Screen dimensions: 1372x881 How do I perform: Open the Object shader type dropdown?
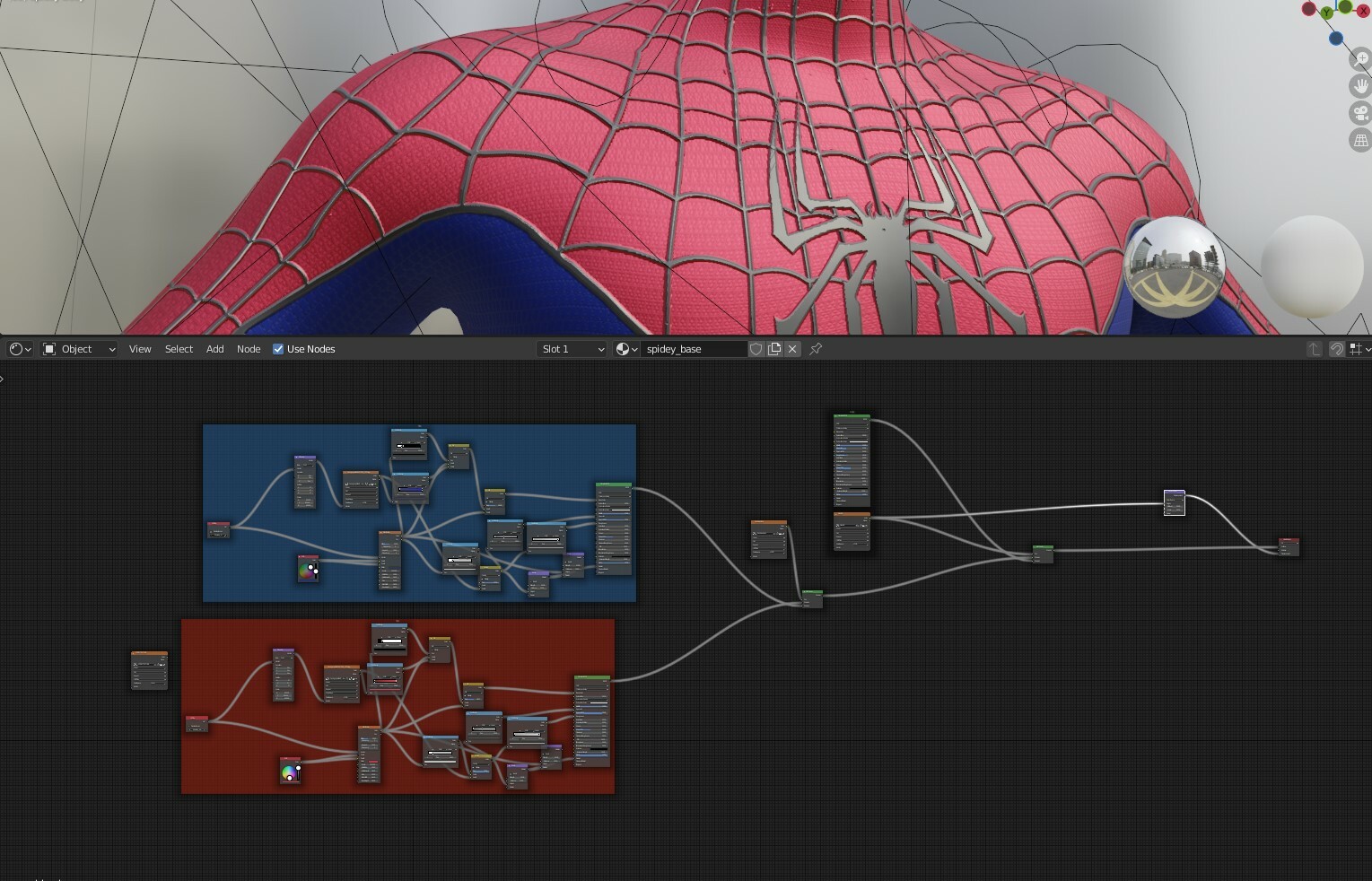coord(79,349)
